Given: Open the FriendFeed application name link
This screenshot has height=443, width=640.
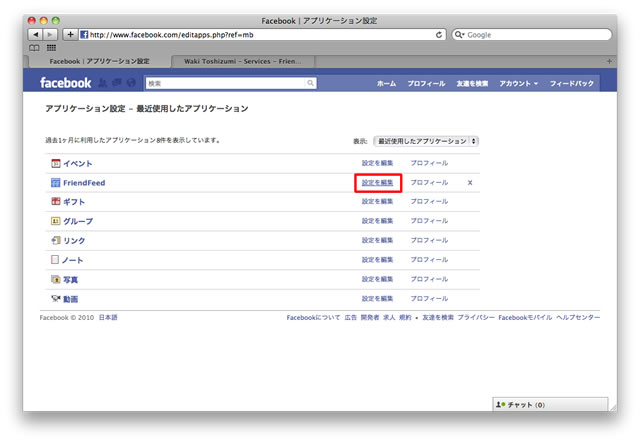Looking at the screenshot, I should click(84, 183).
